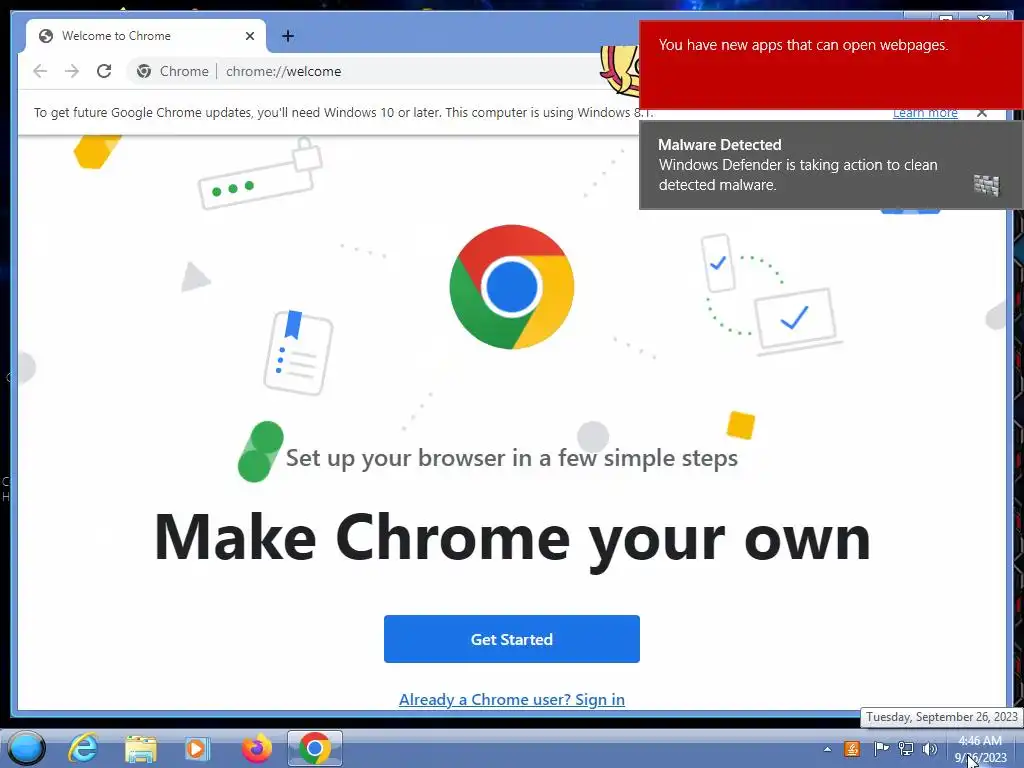Click the Java update tray icon
The image size is (1024, 768).
852,748
